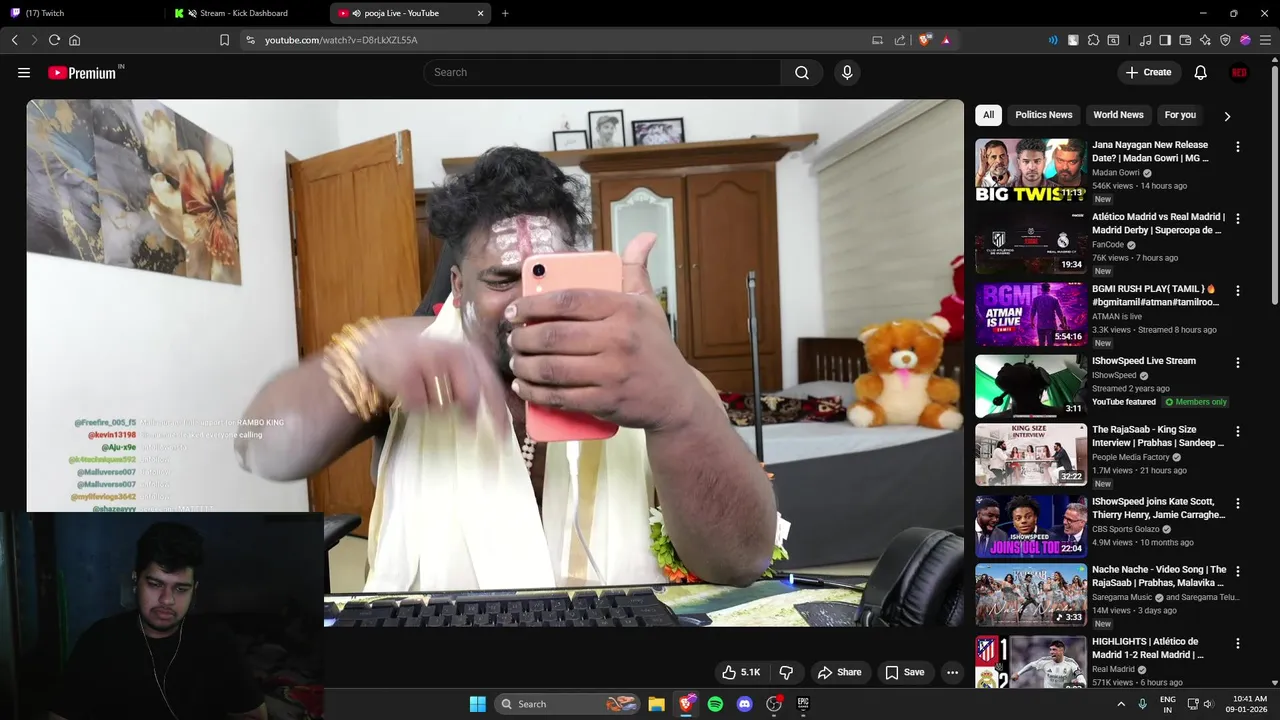This screenshot has width=1280, height=720.
Task: Open options for IShowSpeed Live Stream video
Action: pyautogui.click(x=1238, y=362)
